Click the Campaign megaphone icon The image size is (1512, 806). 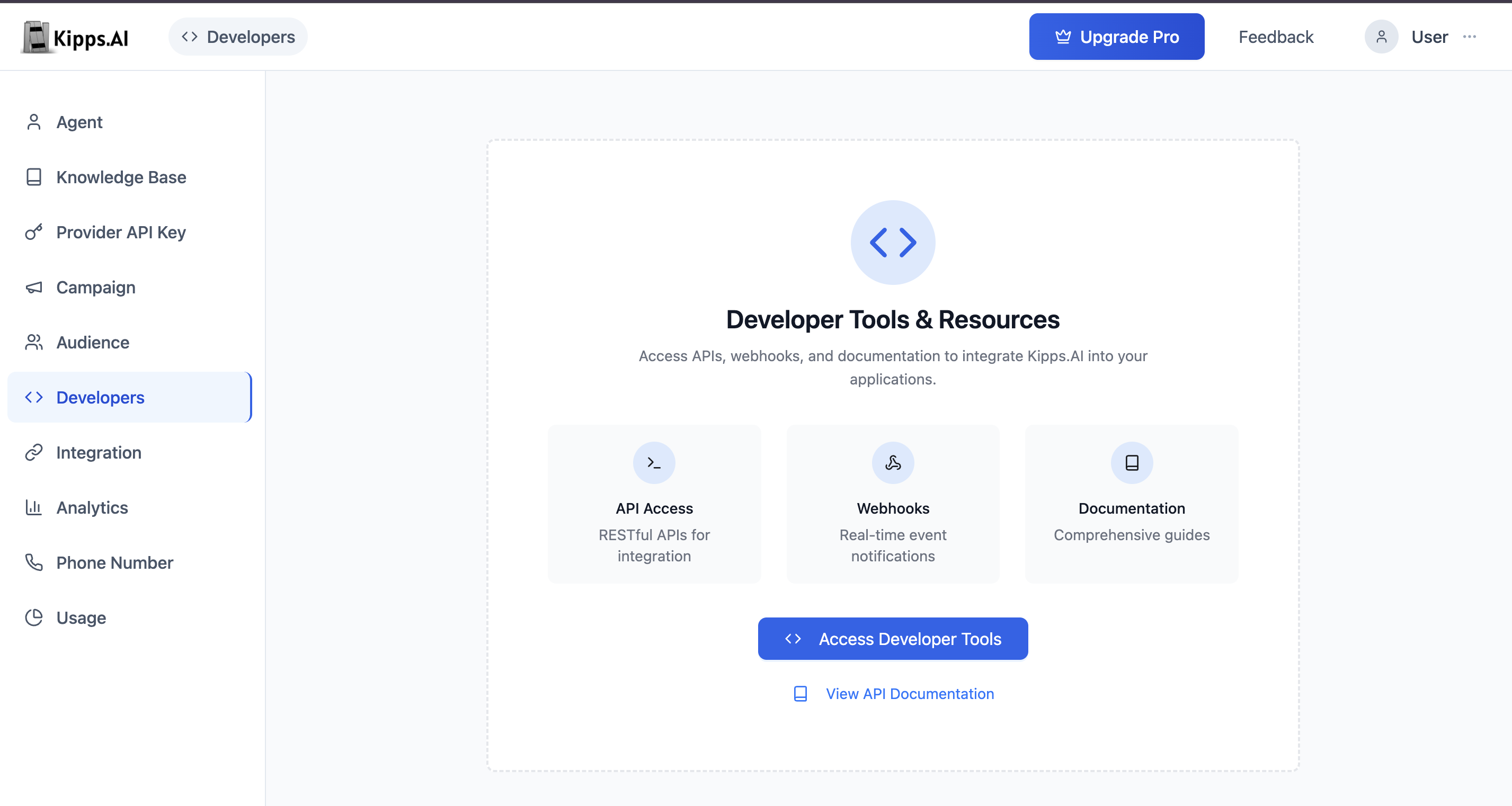(x=34, y=288)
